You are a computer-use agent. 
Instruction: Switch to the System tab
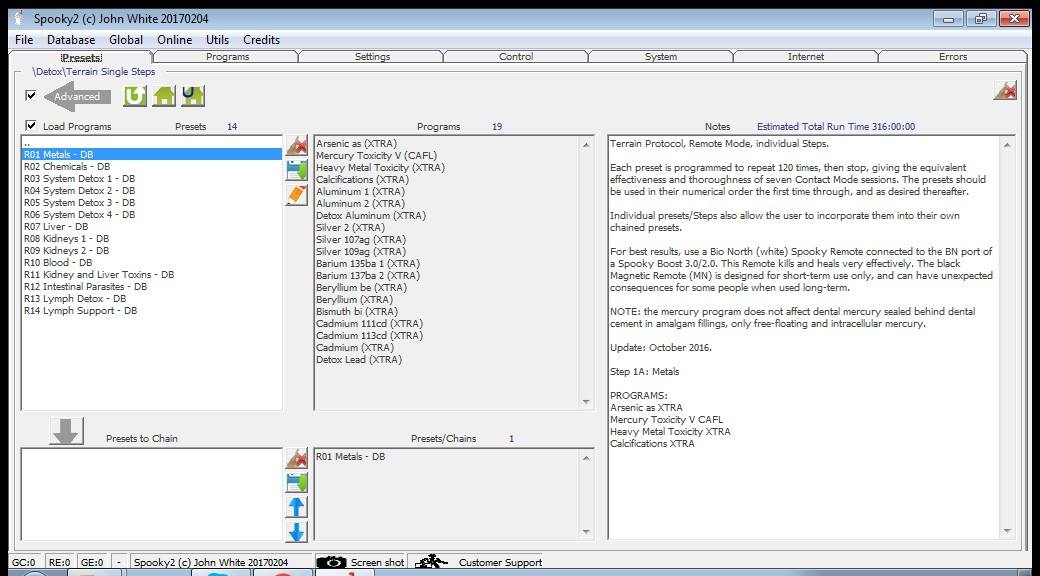tap(661, 57)
